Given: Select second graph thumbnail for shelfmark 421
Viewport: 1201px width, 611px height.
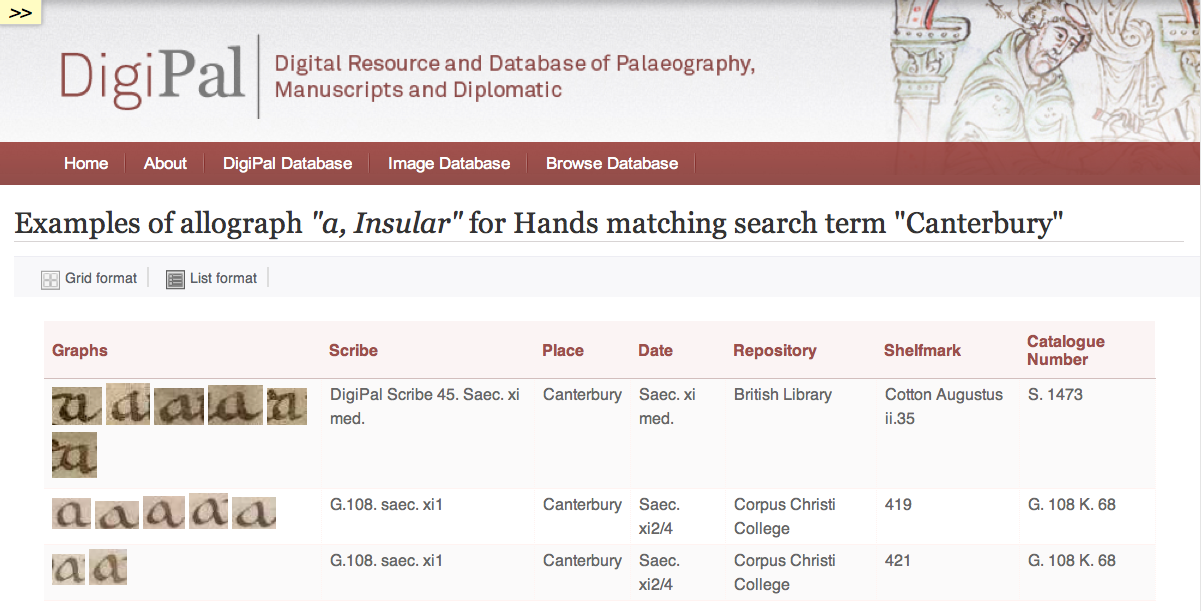Looking at the screenshot, I should [x=108, y=568].
